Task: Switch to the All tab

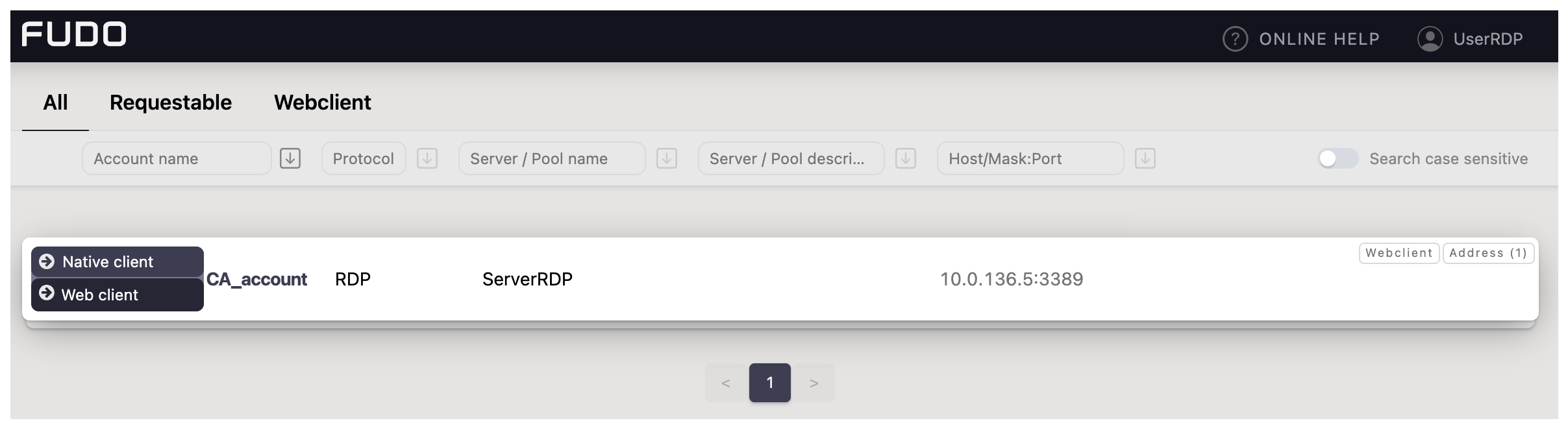Action: 55,102
